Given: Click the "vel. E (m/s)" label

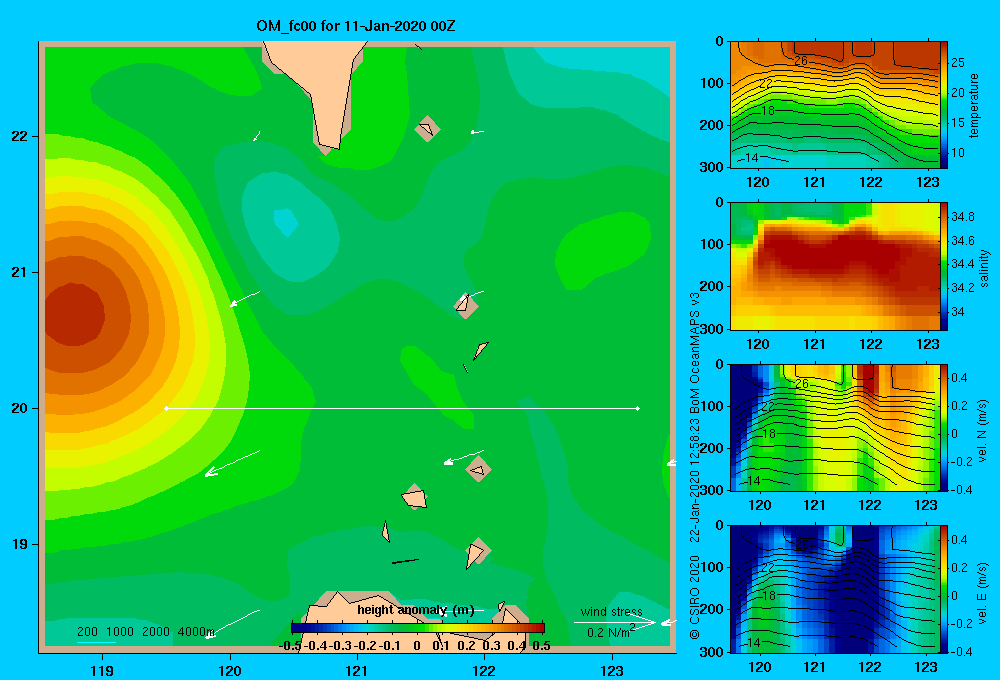Looking at the screenshot, I should pyautogui.click(x=982, y=593).
